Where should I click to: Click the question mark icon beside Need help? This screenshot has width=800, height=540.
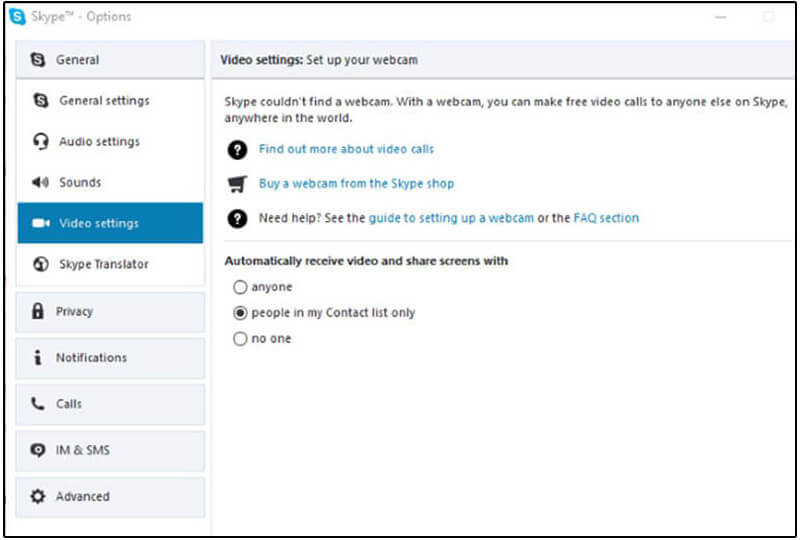237,218
